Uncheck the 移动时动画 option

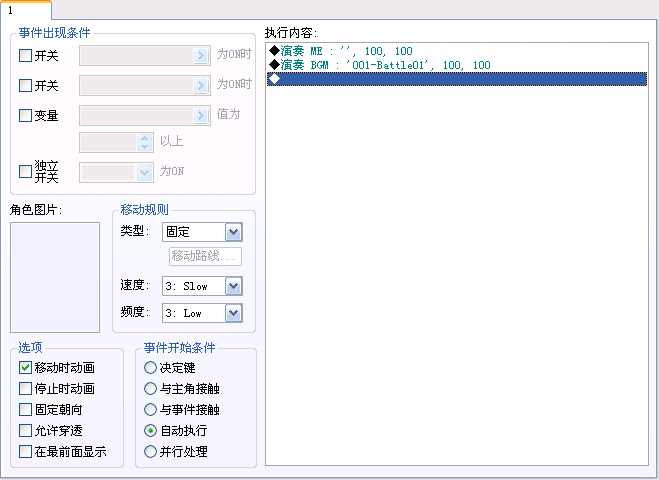26,367
